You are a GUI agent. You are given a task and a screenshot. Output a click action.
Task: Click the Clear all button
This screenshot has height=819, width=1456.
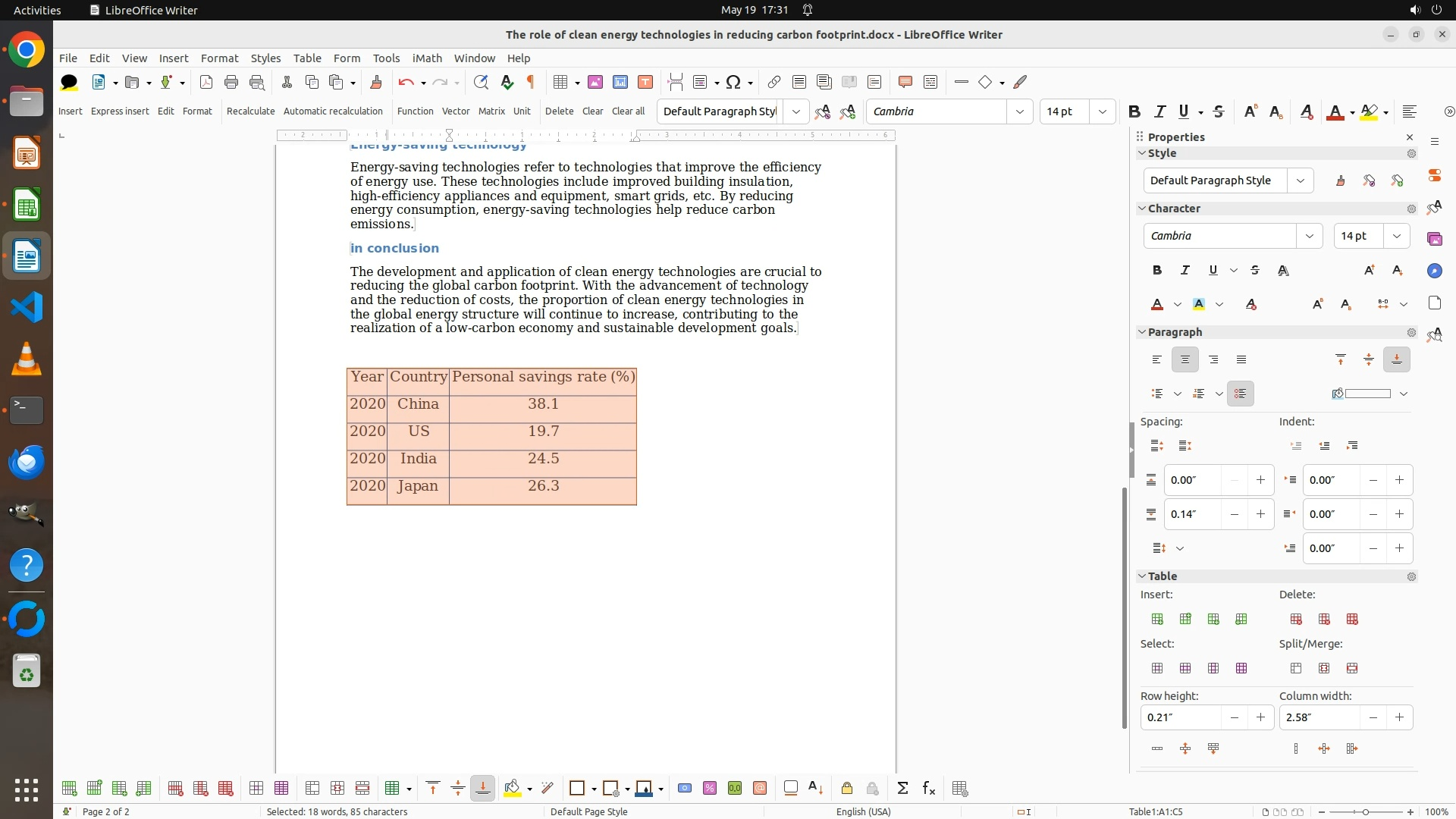click(628, 111)
